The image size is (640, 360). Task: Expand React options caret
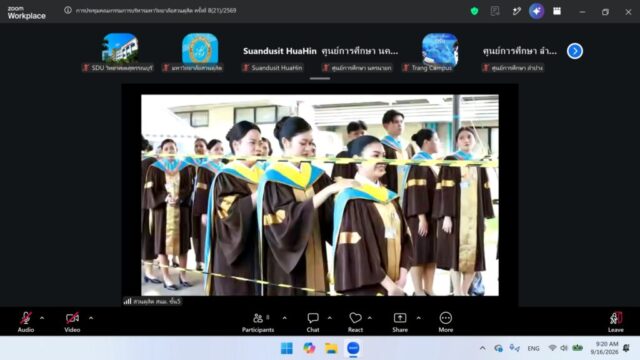pos(370,318)
